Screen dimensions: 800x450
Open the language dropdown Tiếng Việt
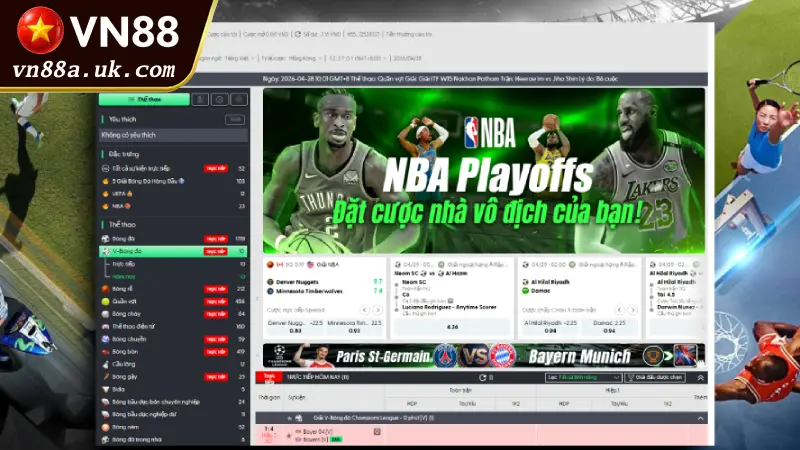coord(240,58)
